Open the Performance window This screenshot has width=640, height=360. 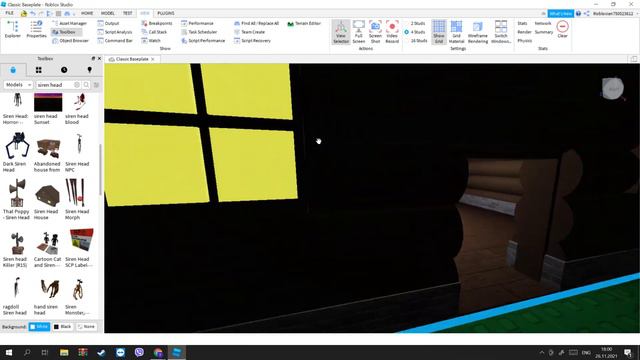[x=197, y=23]
